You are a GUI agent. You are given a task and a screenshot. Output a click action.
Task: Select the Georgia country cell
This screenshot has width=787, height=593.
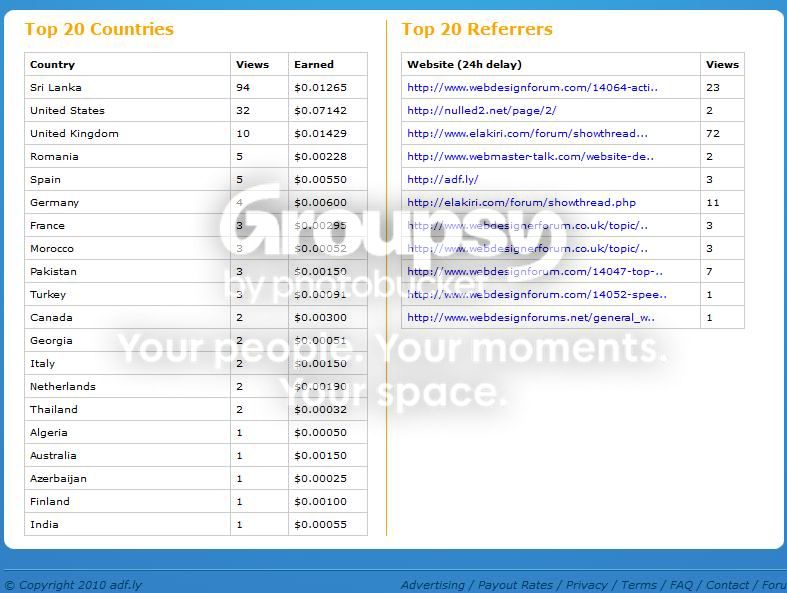pyautogui.click(x=127, y=341)
